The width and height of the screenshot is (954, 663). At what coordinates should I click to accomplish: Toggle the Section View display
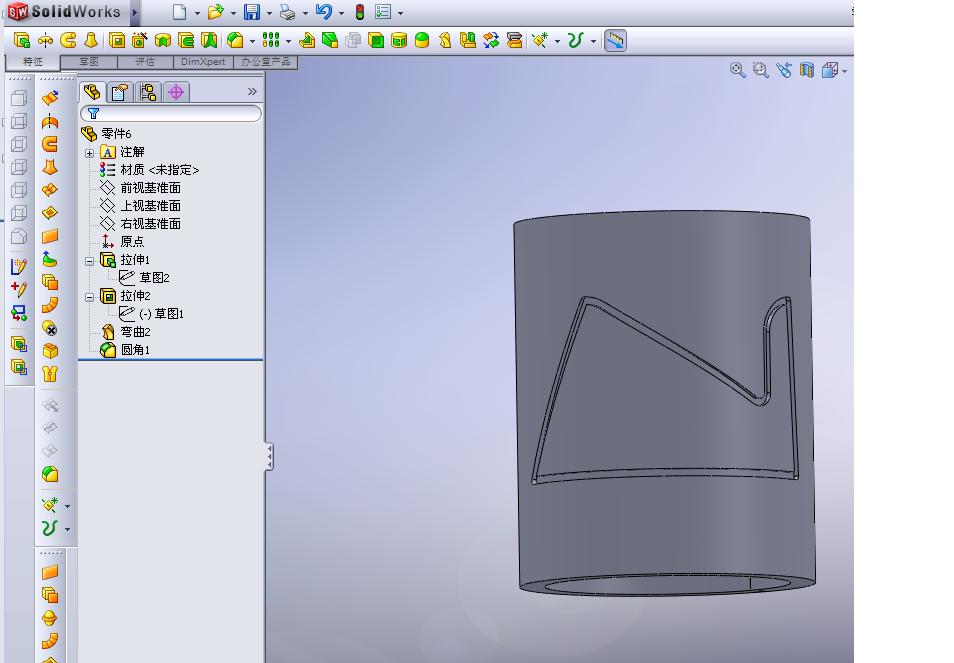[x=807, y=71]
